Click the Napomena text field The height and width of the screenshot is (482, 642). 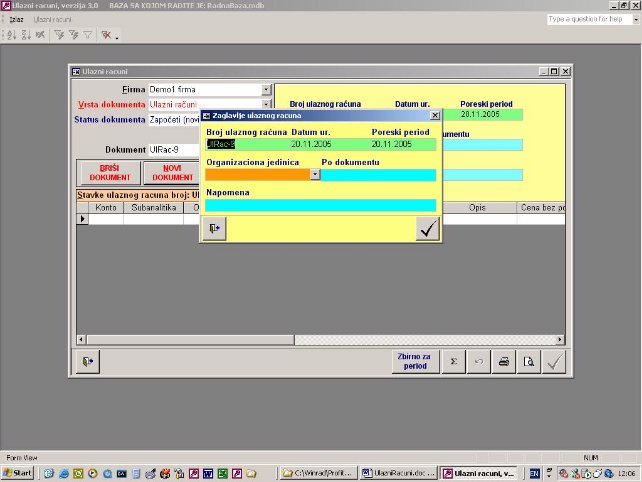point(320,205)
